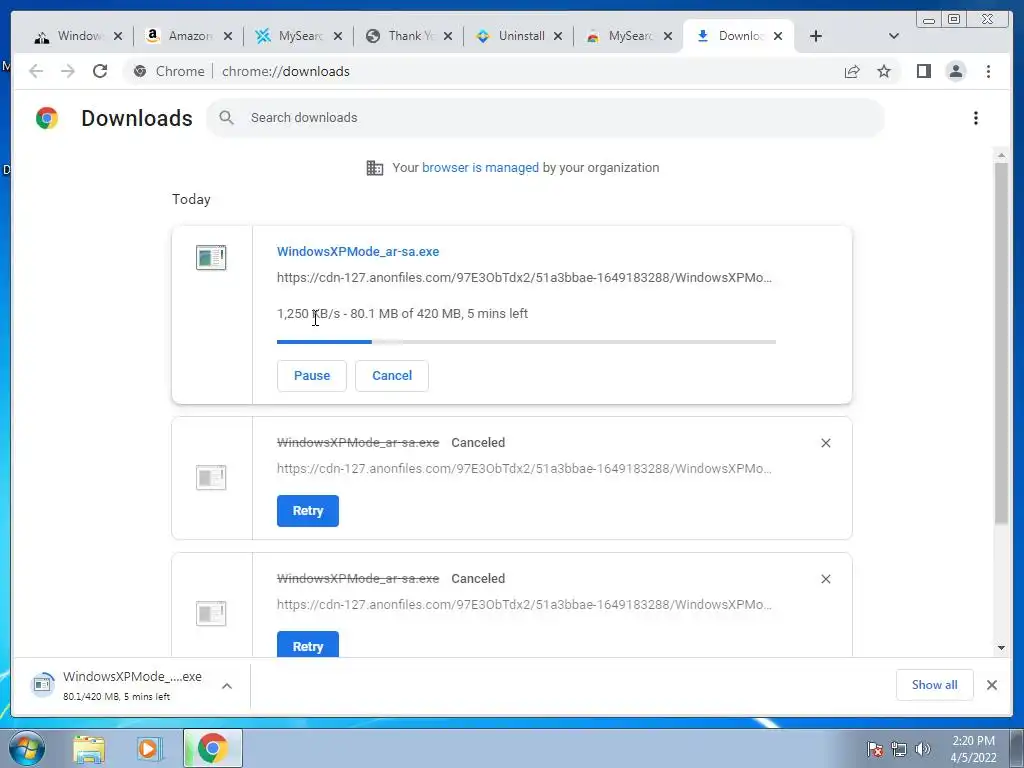Click the page vertical scrollbar thumb

[1001, 343]
